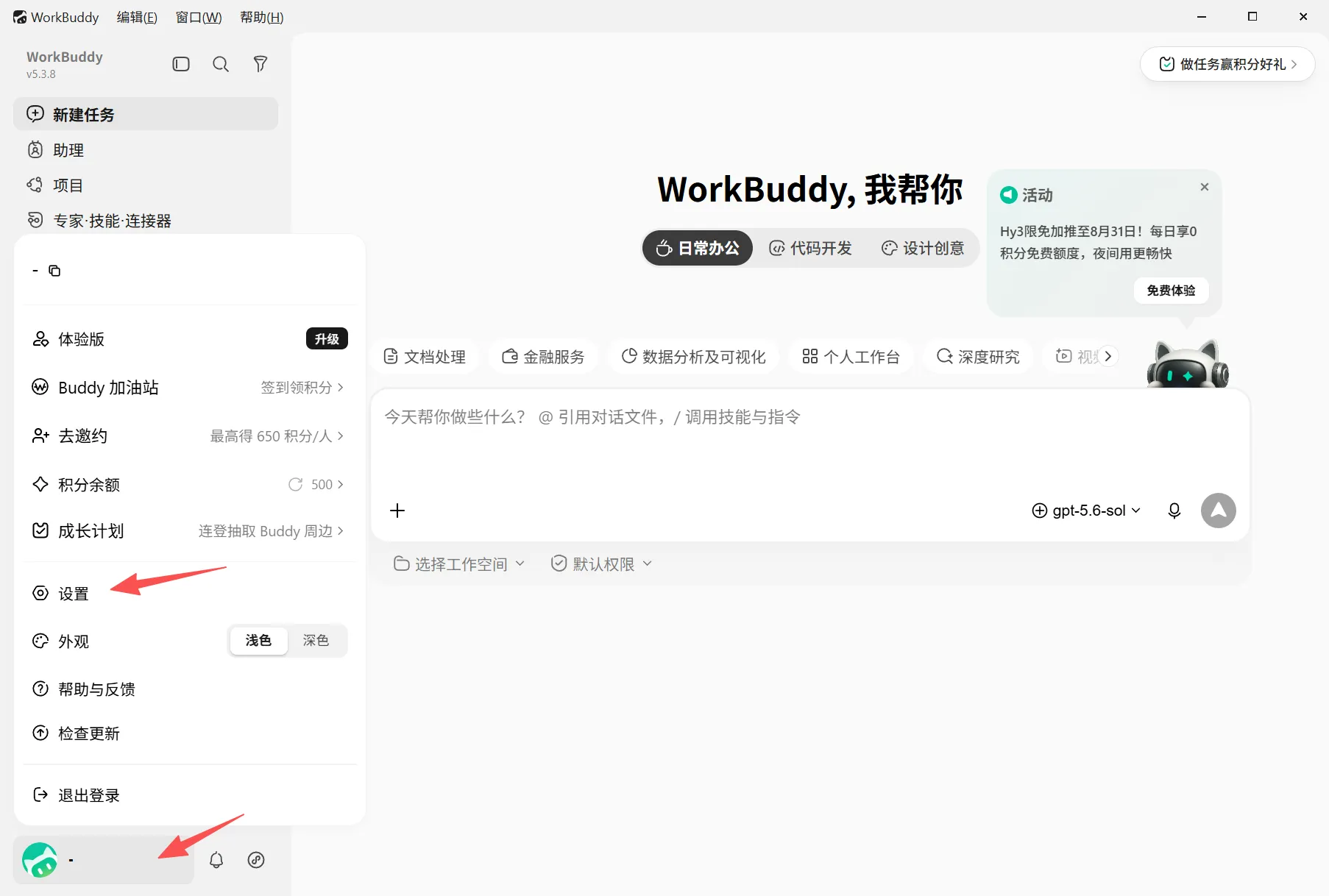
Task: Open Buddy 加油站 check-in entry
Action: point(190,388)
